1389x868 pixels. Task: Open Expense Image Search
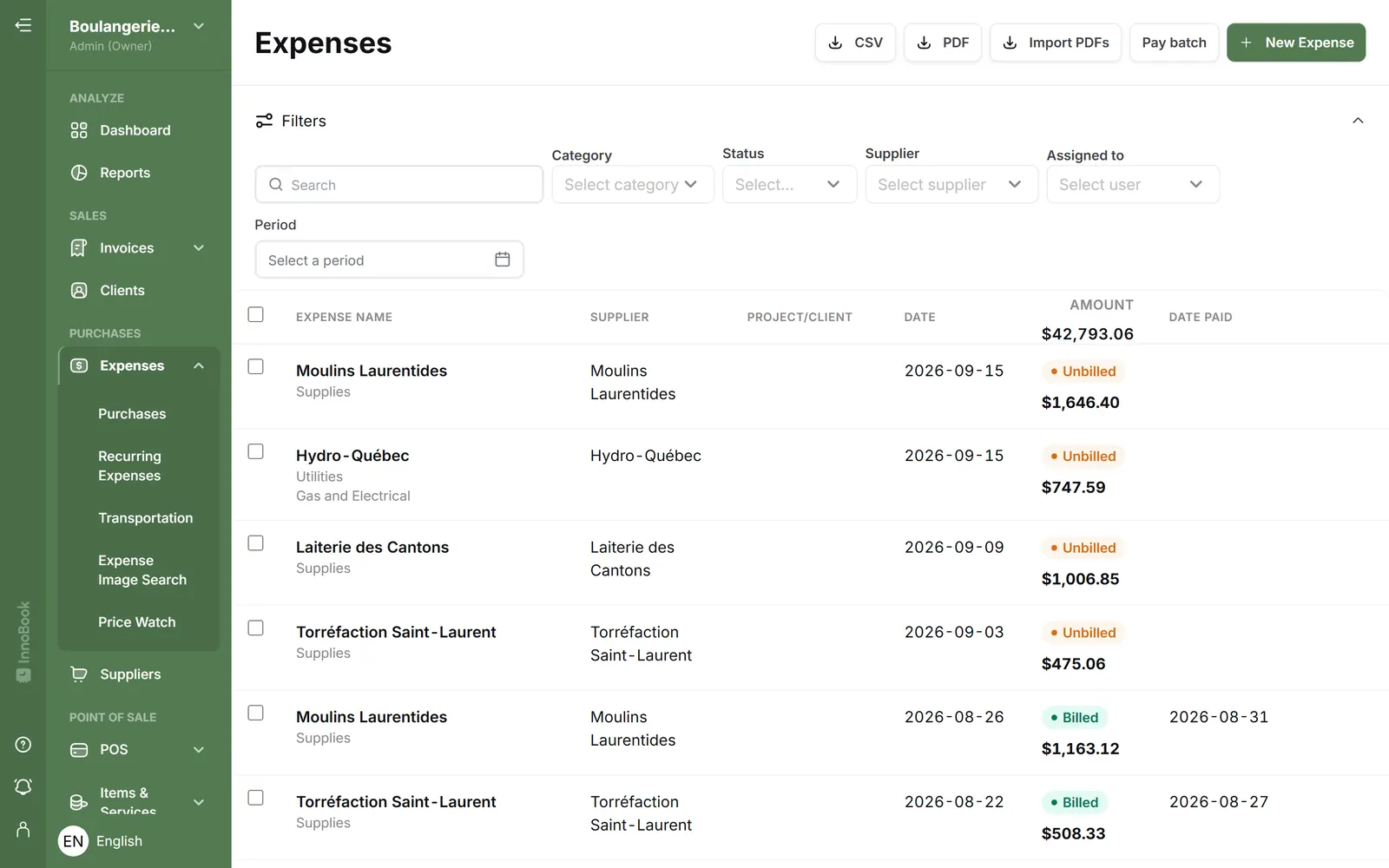(142, 570)
